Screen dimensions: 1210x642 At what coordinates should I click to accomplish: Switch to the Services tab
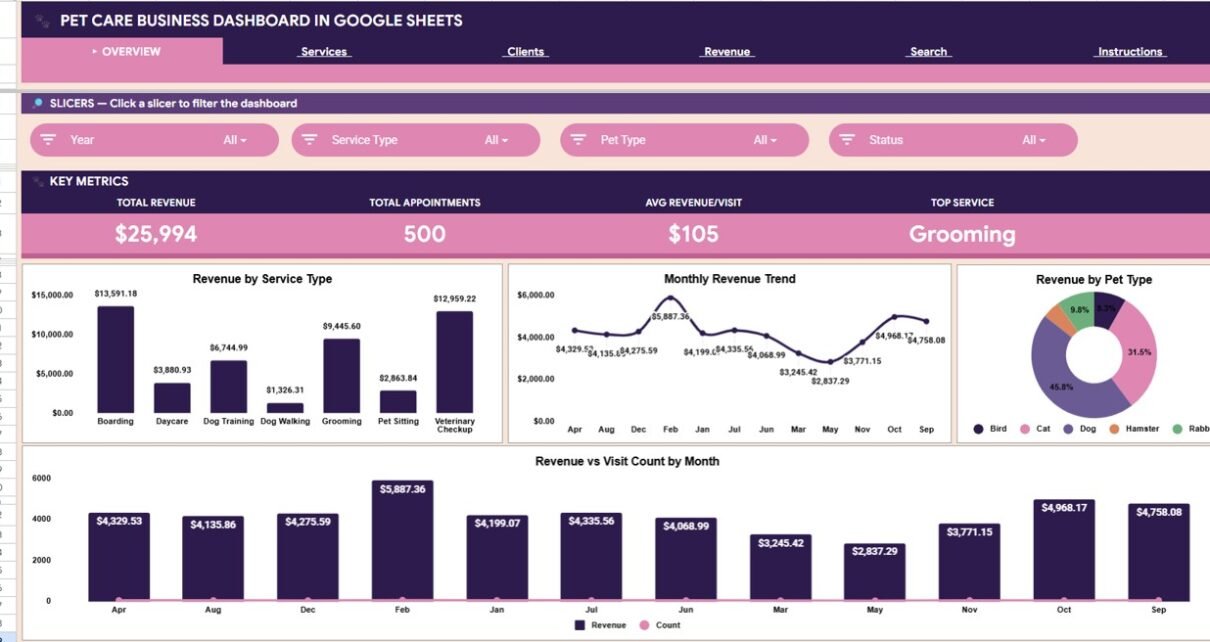(324, 52)
